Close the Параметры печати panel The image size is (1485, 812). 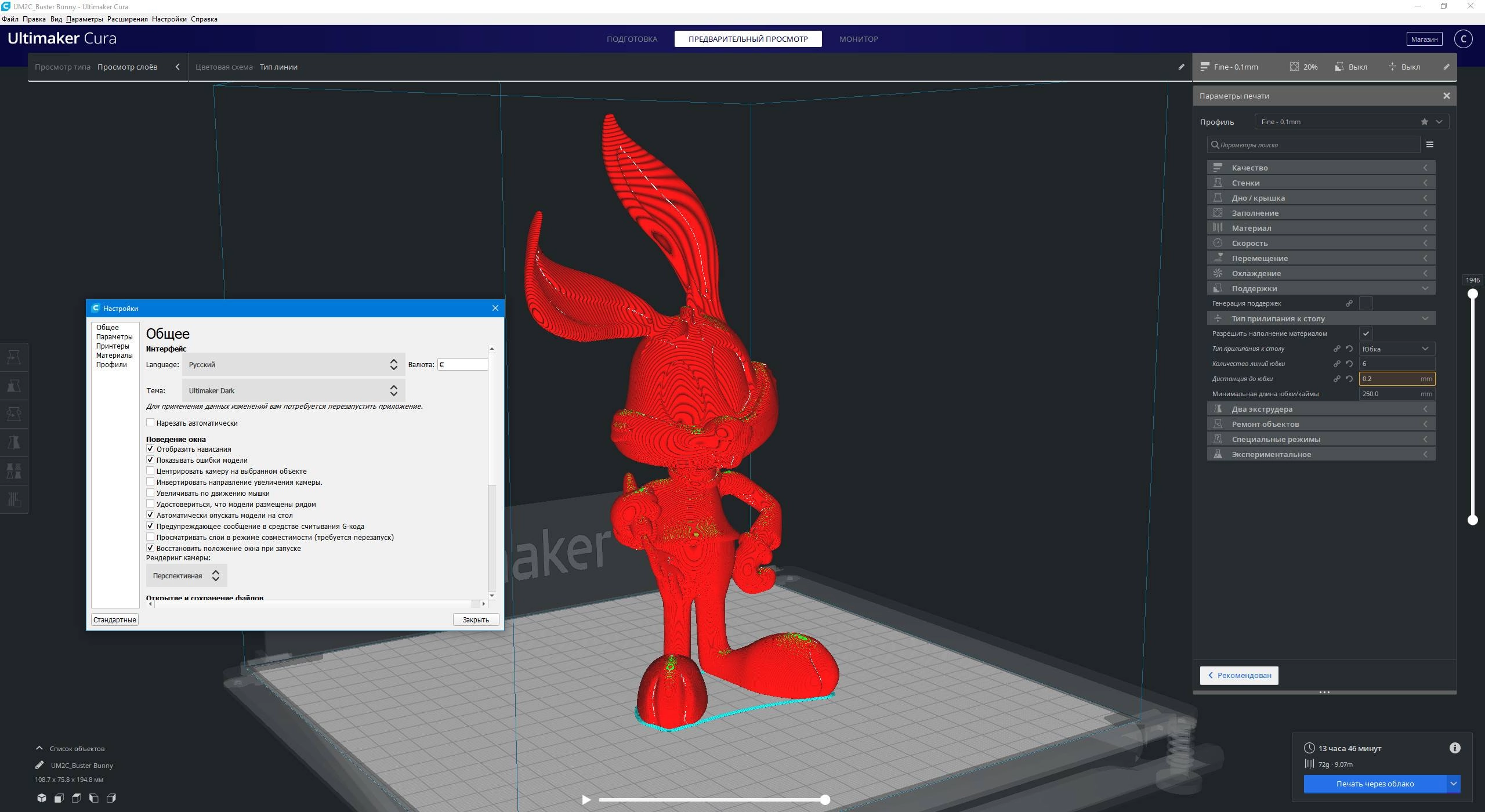pyautogui.click(x=1447, y=96)
